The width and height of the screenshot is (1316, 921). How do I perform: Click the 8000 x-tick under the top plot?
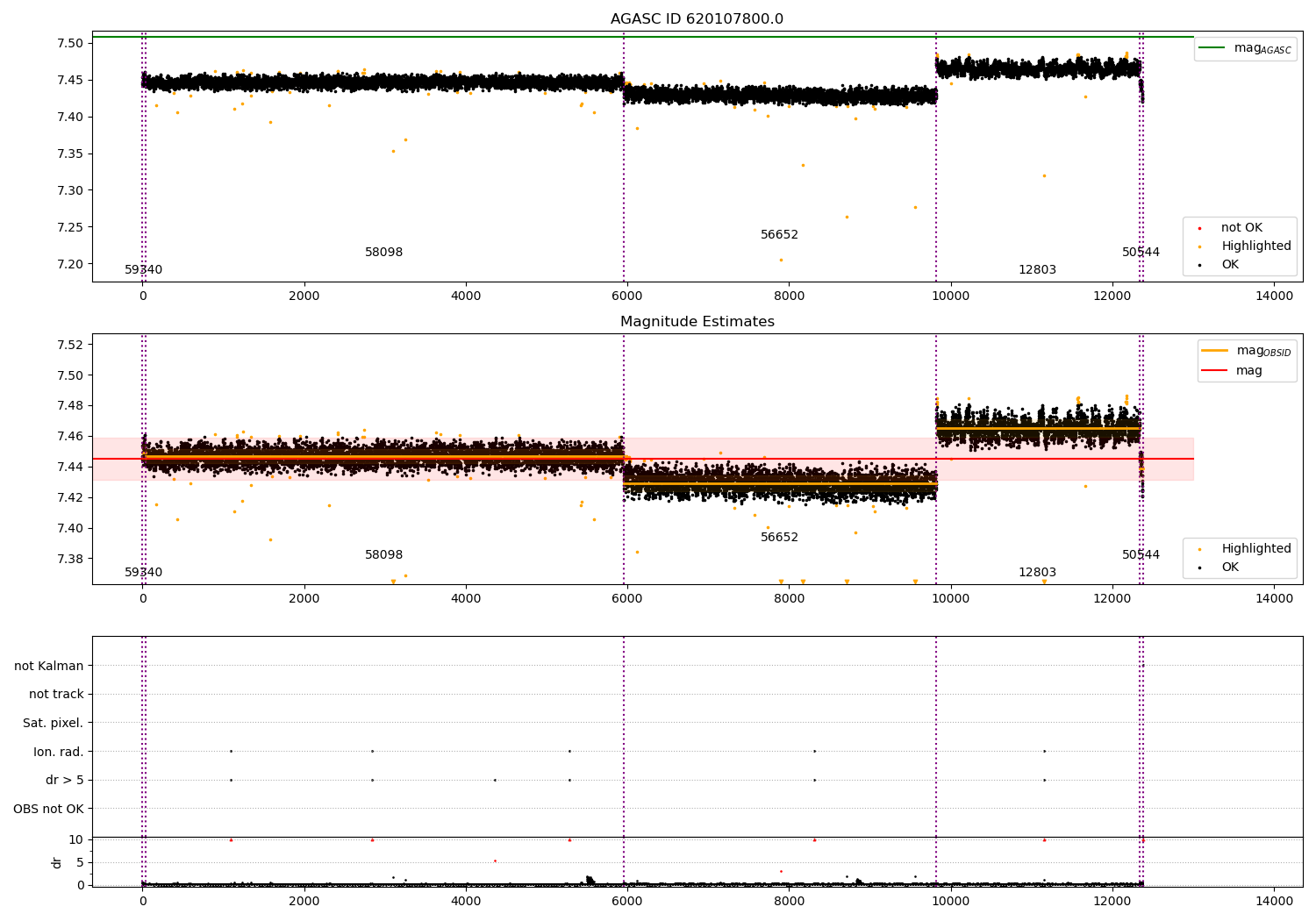point(789,296)
